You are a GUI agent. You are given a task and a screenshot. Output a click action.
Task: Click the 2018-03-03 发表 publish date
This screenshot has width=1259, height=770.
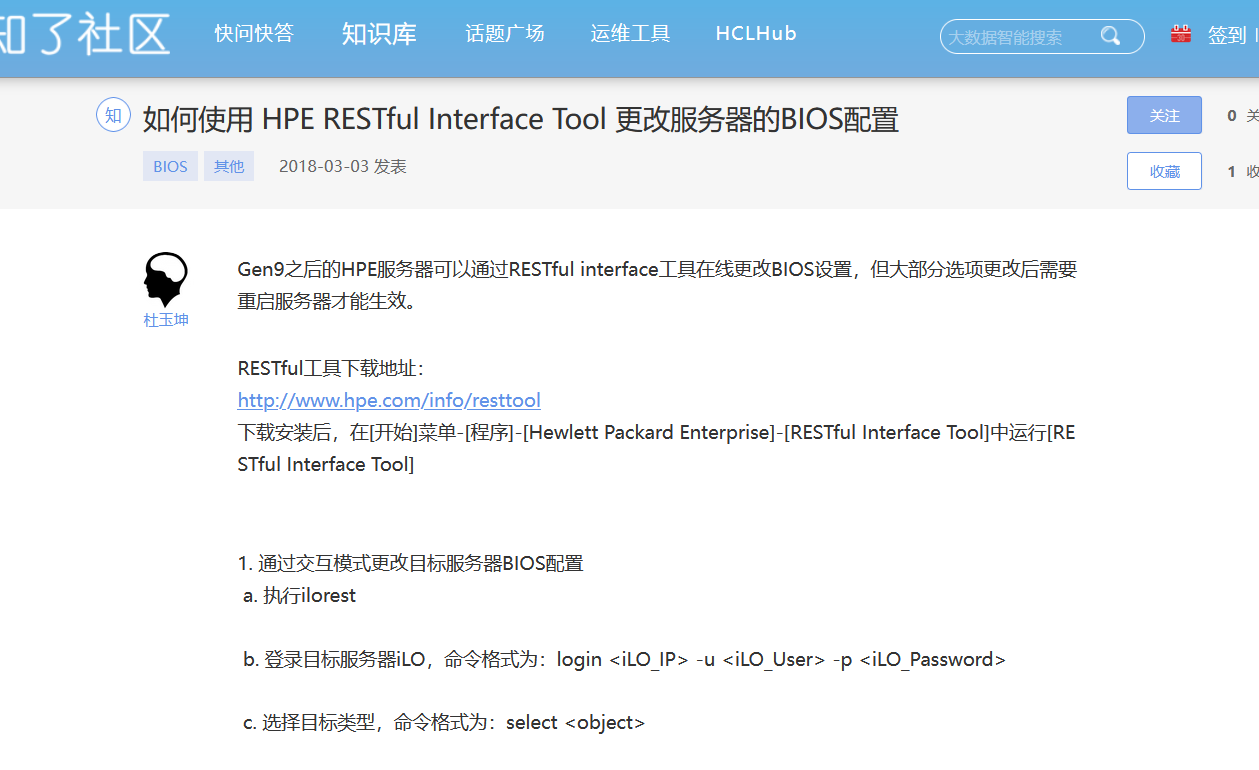tap(342, 166)
